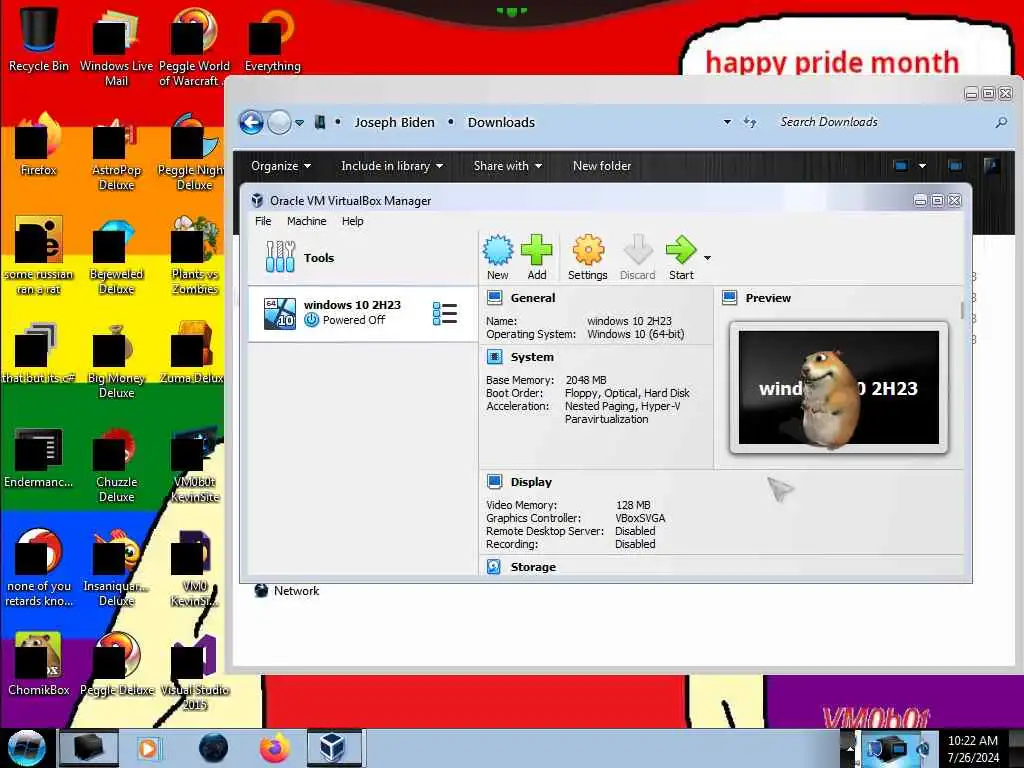Click the Discard toolbar icon

(x=637, y=257)
